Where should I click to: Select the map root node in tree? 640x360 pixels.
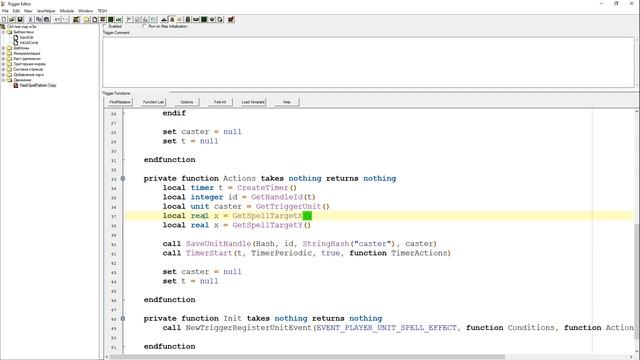(x=21, y=27)
